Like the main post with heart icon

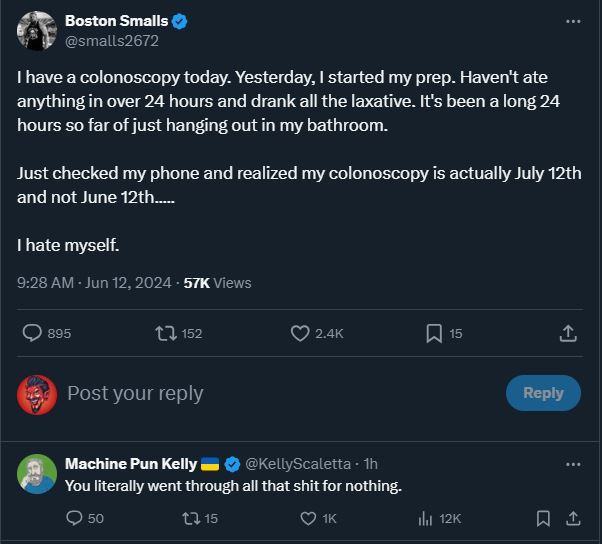click(x=300, y=333)
